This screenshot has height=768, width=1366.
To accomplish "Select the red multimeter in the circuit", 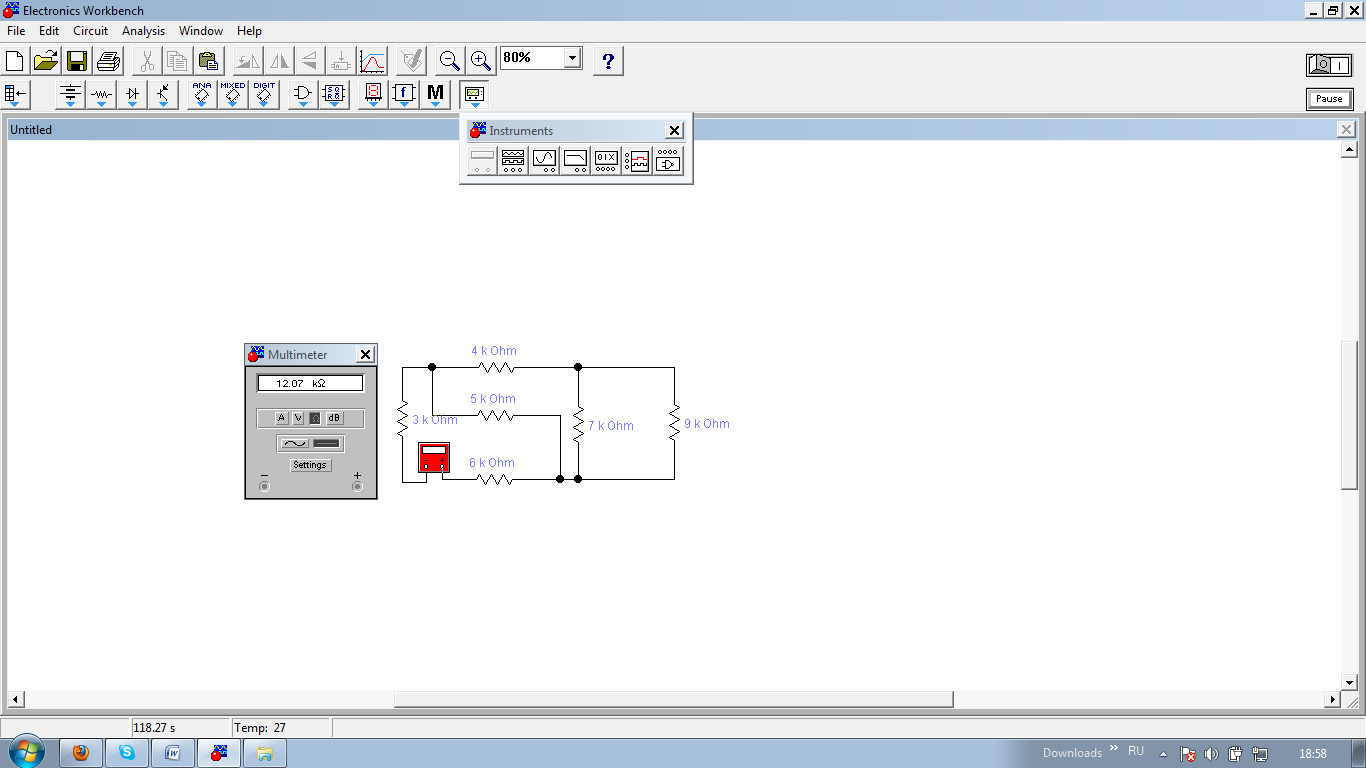I will click(x=434, y=457).
